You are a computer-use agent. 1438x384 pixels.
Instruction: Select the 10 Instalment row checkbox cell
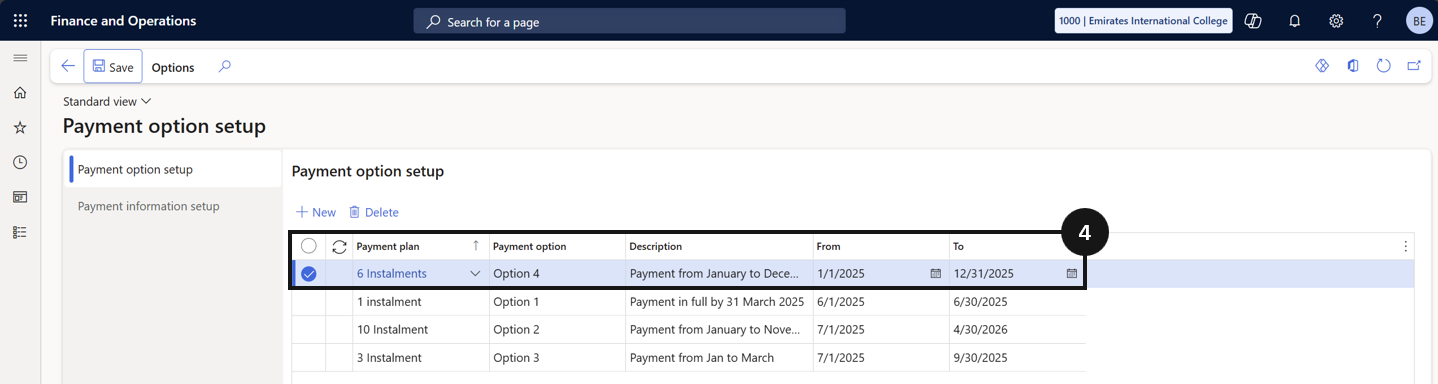coord(309,330)
